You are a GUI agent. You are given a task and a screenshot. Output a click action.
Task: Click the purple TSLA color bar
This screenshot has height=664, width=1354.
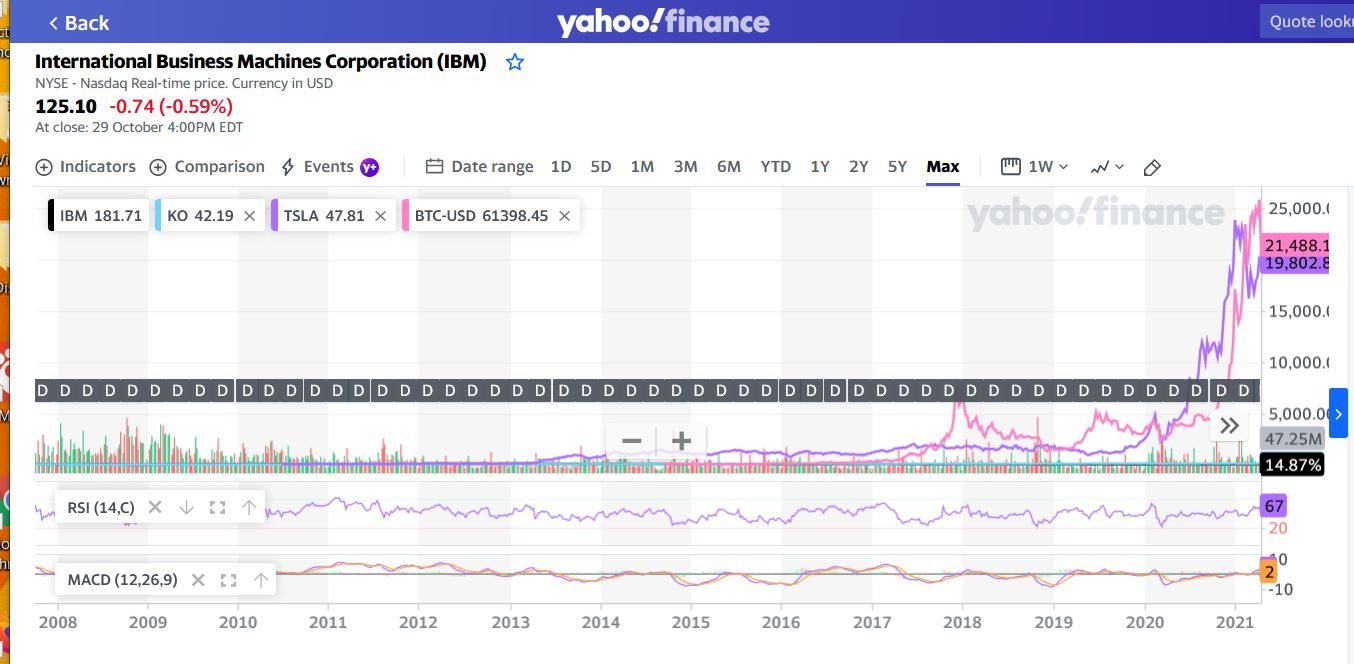click(274, 215)
